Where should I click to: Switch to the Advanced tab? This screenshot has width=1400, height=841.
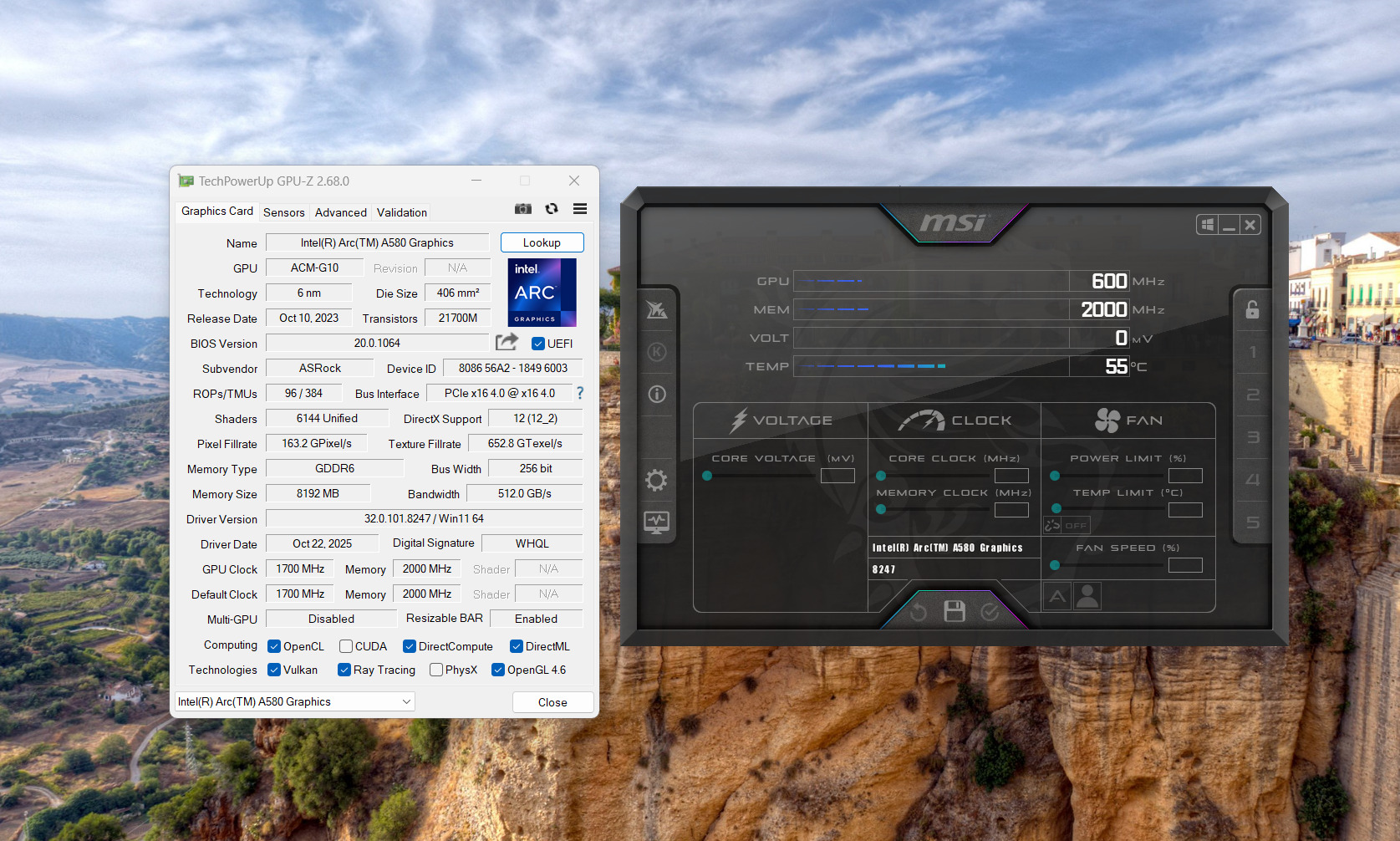click(x=341, y=212)
